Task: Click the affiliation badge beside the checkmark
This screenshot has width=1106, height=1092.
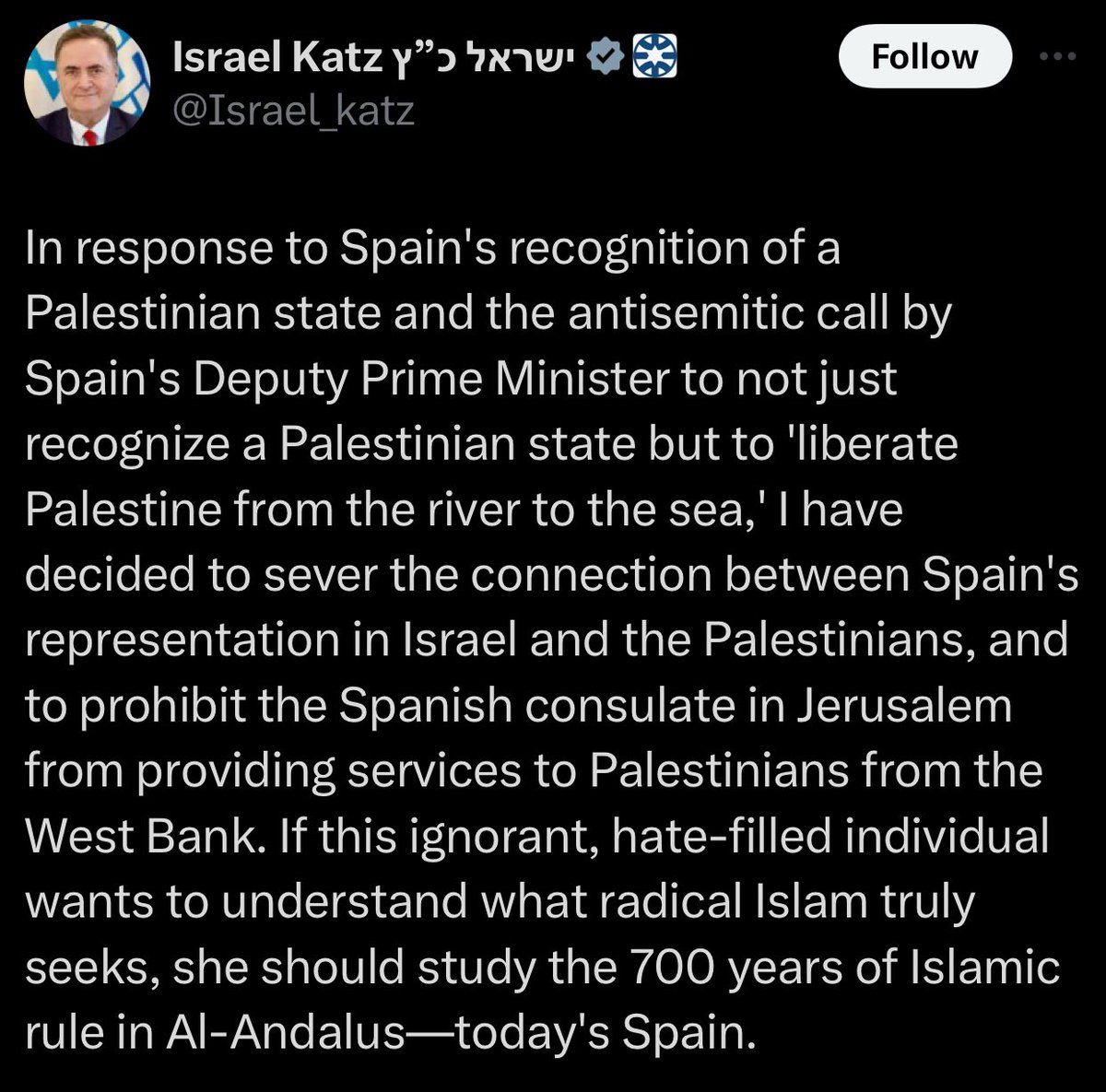Action: tap(654, 59)
